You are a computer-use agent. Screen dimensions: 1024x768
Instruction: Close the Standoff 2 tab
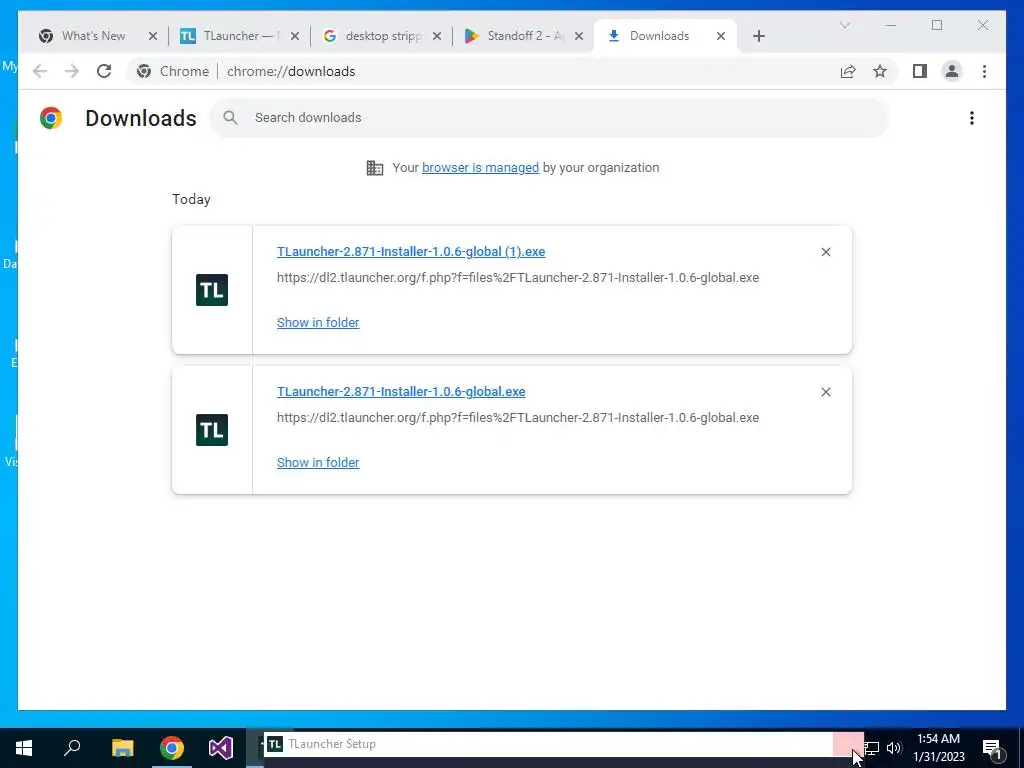click(579, 36)
